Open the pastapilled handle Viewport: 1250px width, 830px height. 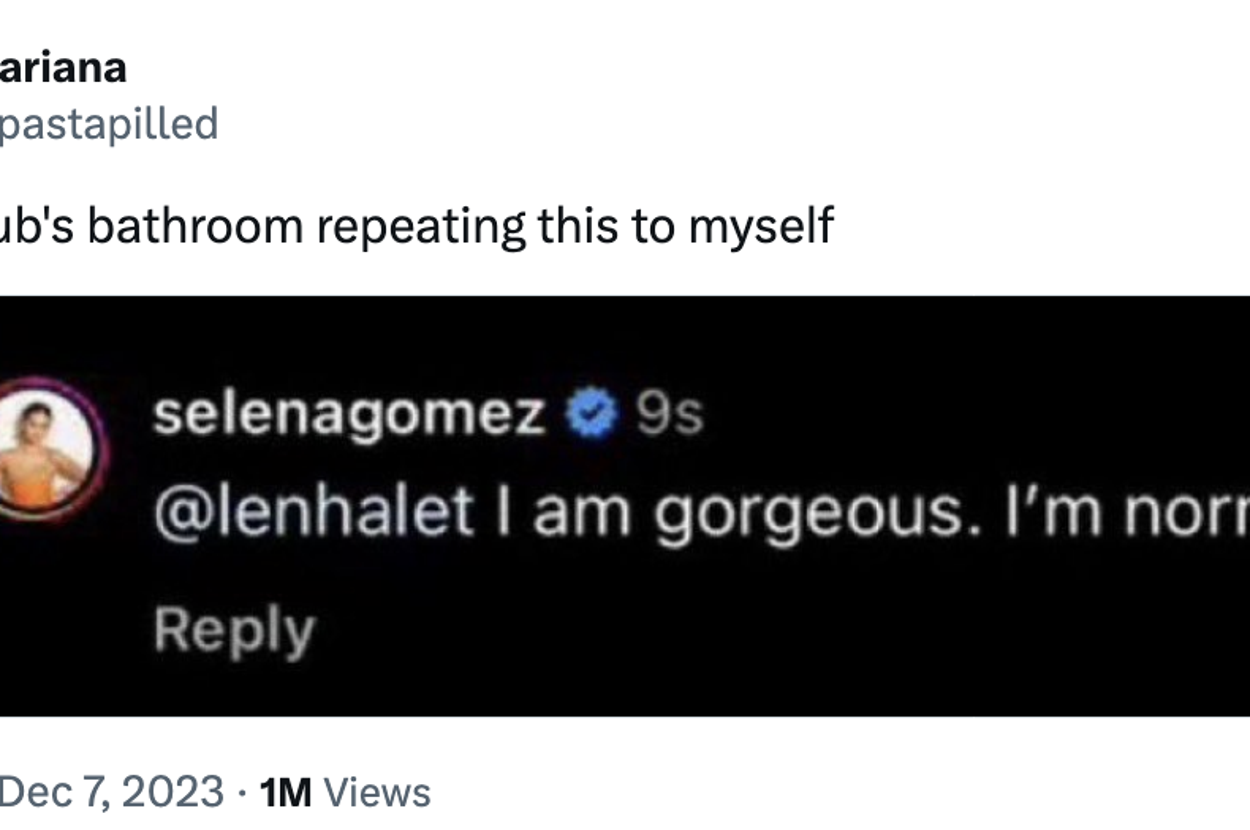108,124
